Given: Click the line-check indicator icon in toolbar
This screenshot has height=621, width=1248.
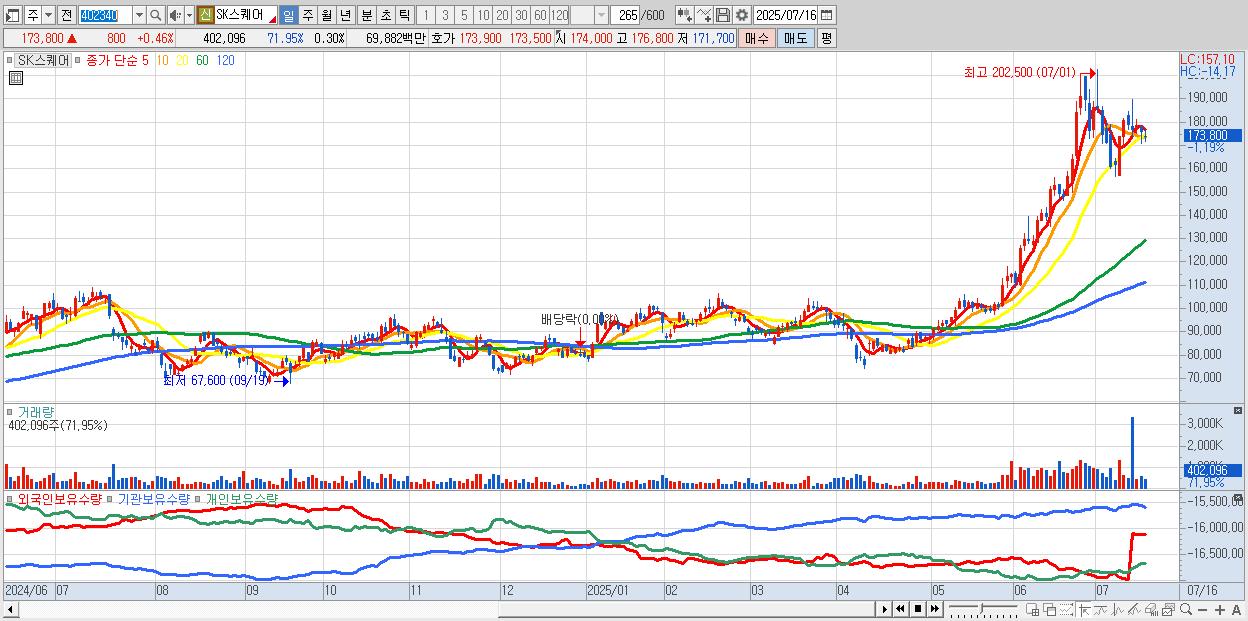Looking at the screenshot, I should point(704,15).
